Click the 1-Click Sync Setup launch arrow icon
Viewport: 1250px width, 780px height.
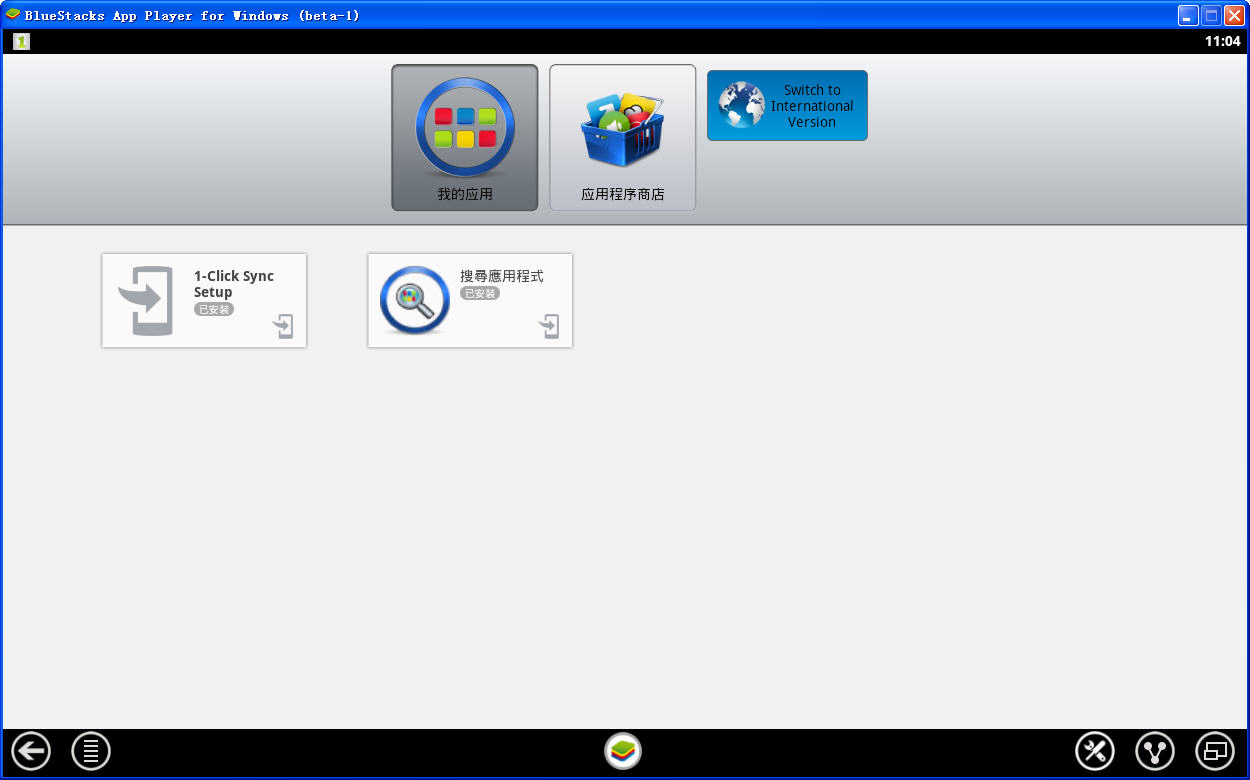(x=284, y=326)
